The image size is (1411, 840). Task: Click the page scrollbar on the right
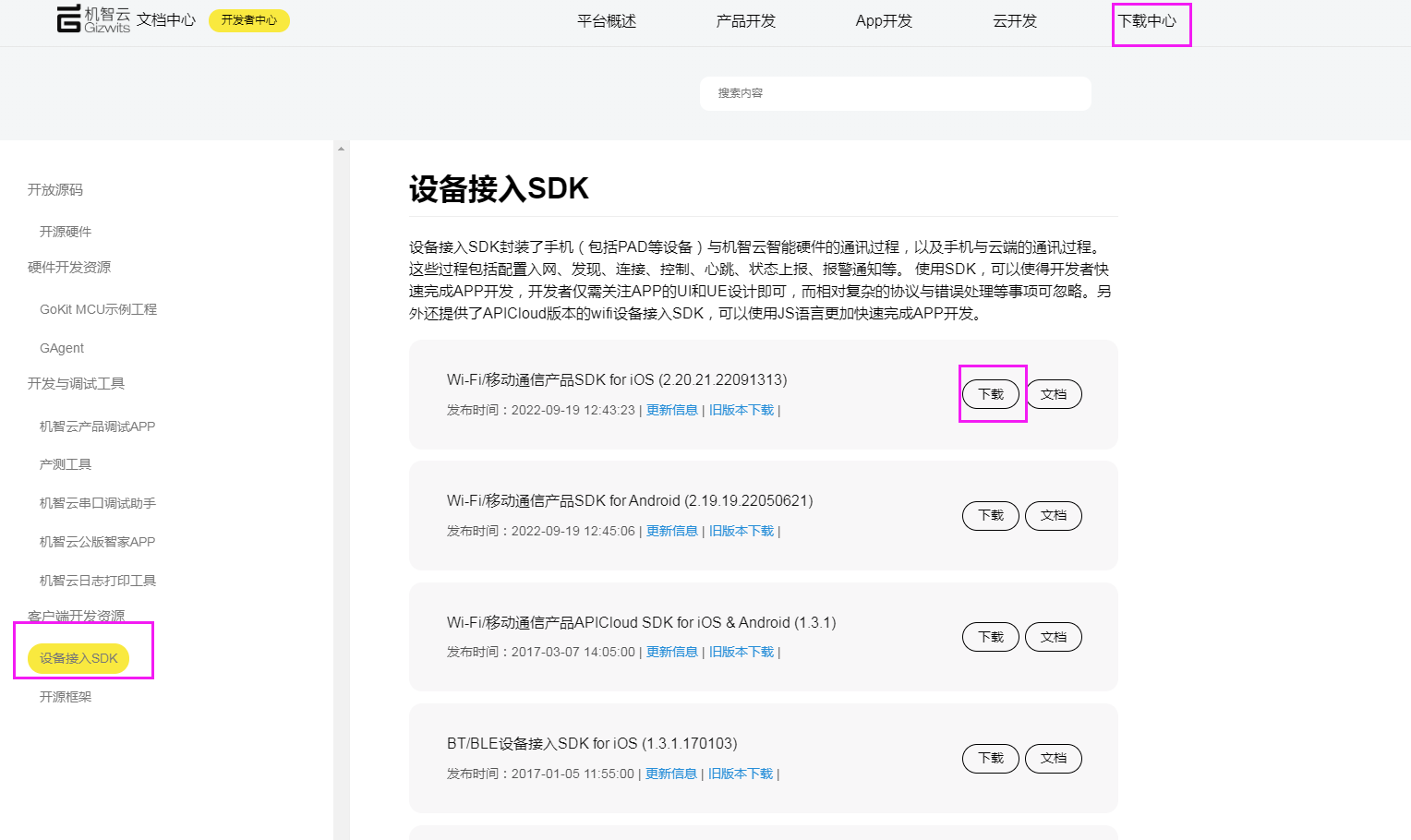tap(341, 277)
